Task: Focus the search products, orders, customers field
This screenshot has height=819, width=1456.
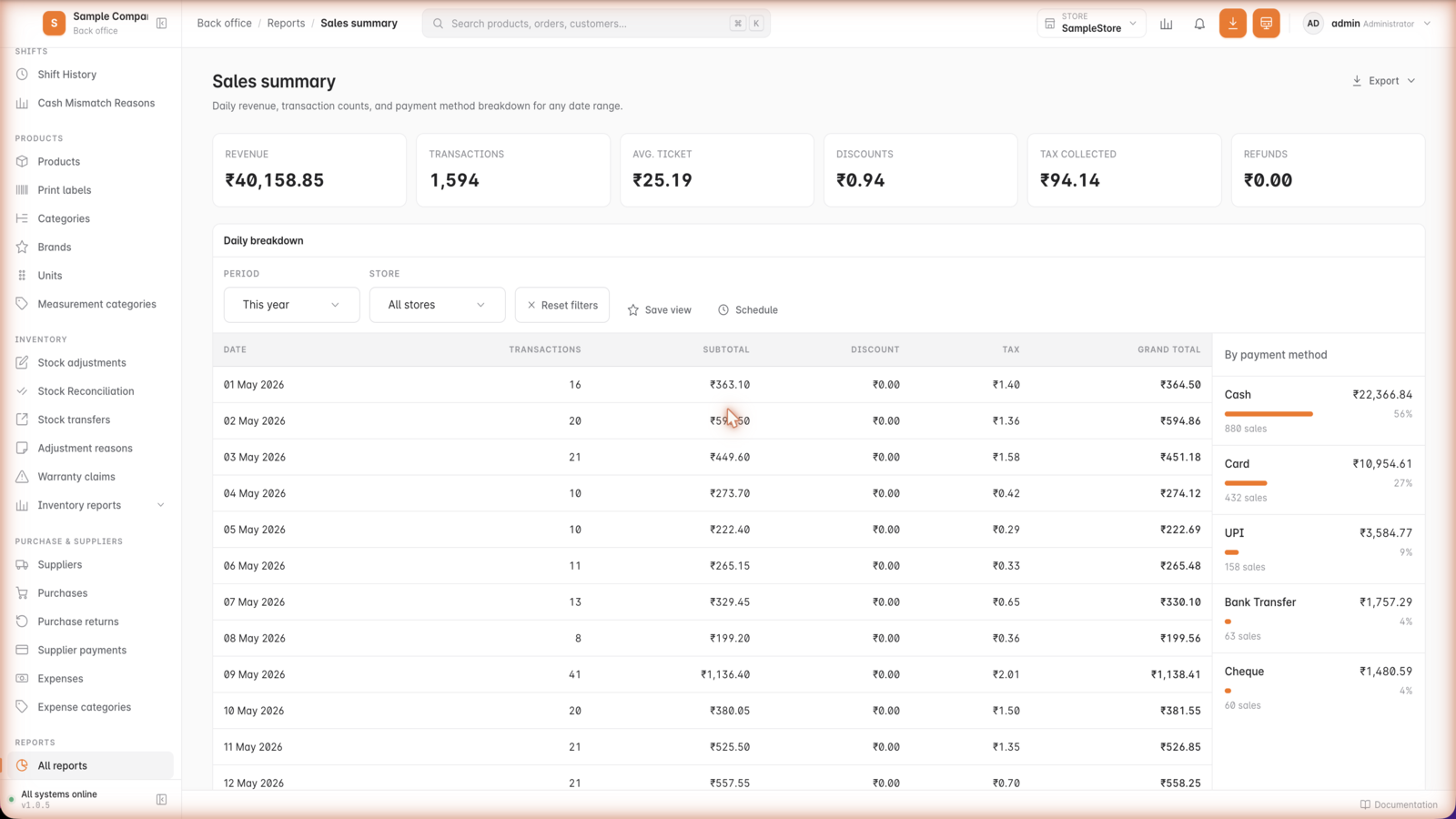Action: click(596, 24)
